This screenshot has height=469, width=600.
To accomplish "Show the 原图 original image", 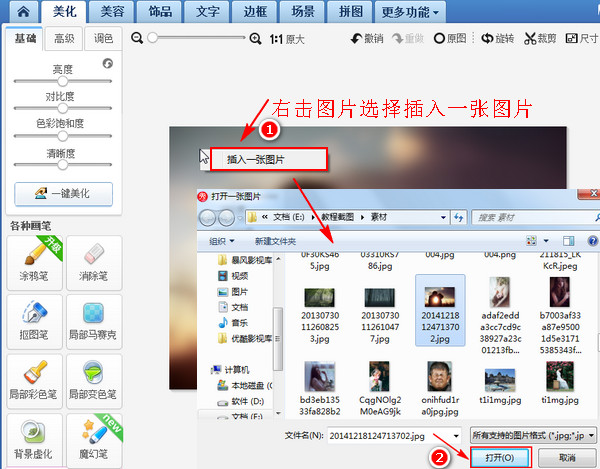I will pyautogui.click(x=450, y=38).
